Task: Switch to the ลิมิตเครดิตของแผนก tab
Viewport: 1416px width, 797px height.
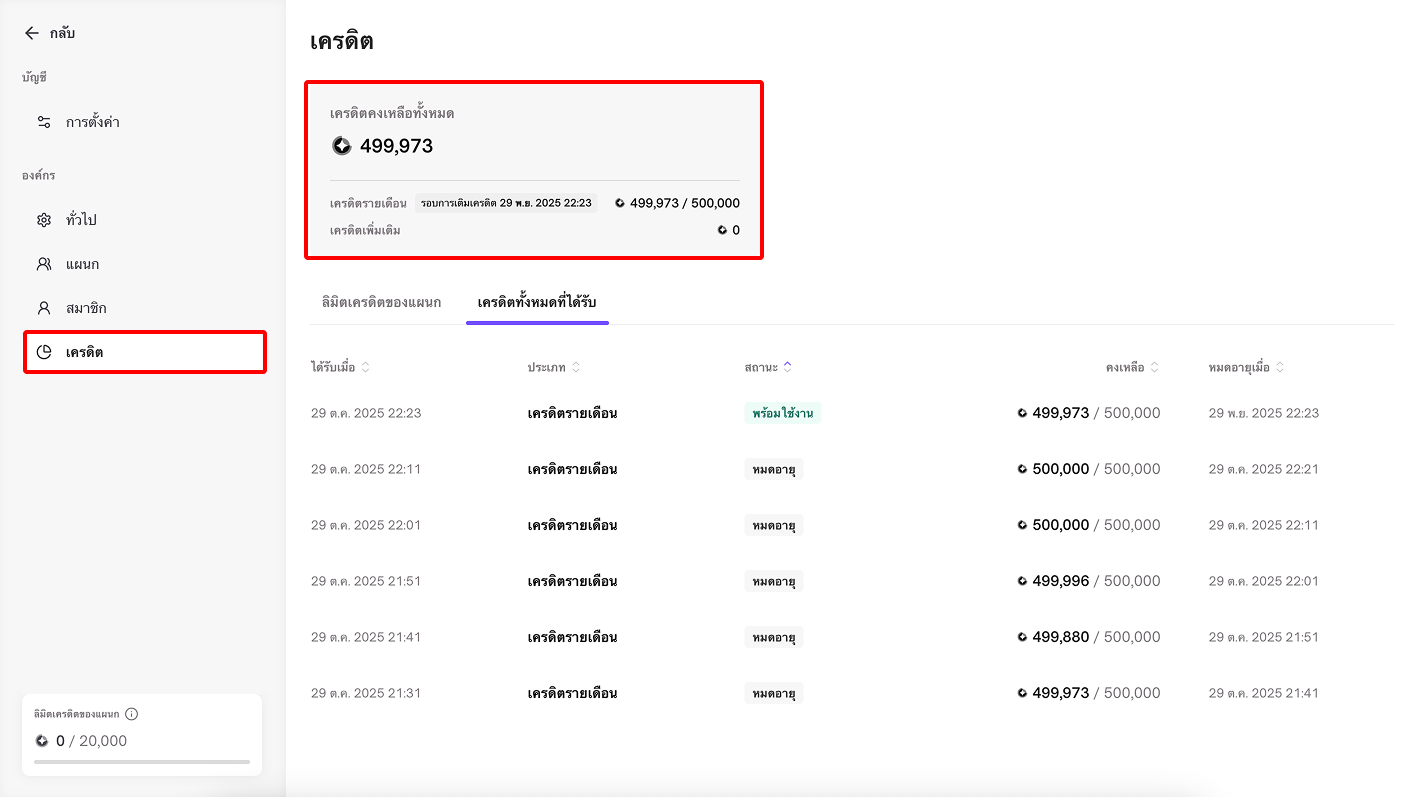Action: [x=381, y=302]
